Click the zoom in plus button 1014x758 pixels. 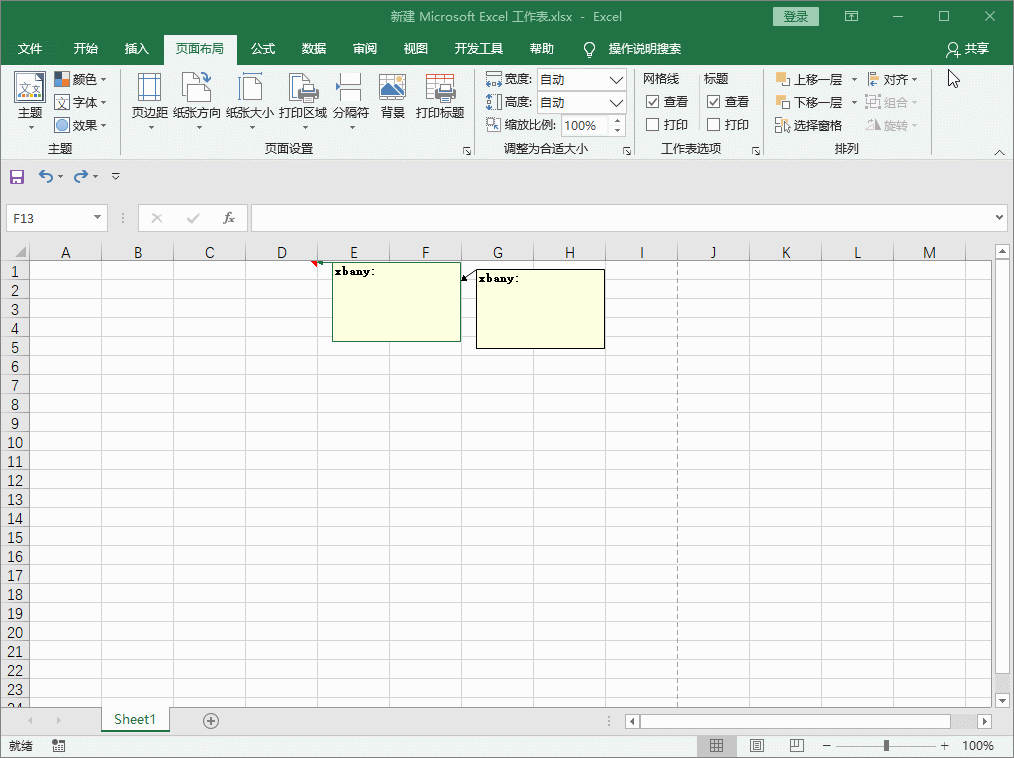pyautogui.click(x=945, y=746)
